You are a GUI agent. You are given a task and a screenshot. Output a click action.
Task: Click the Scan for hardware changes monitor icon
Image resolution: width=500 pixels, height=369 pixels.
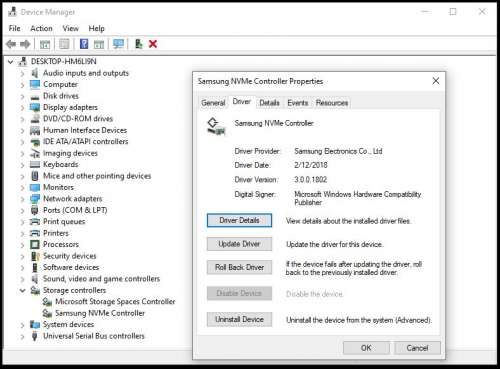118,44
